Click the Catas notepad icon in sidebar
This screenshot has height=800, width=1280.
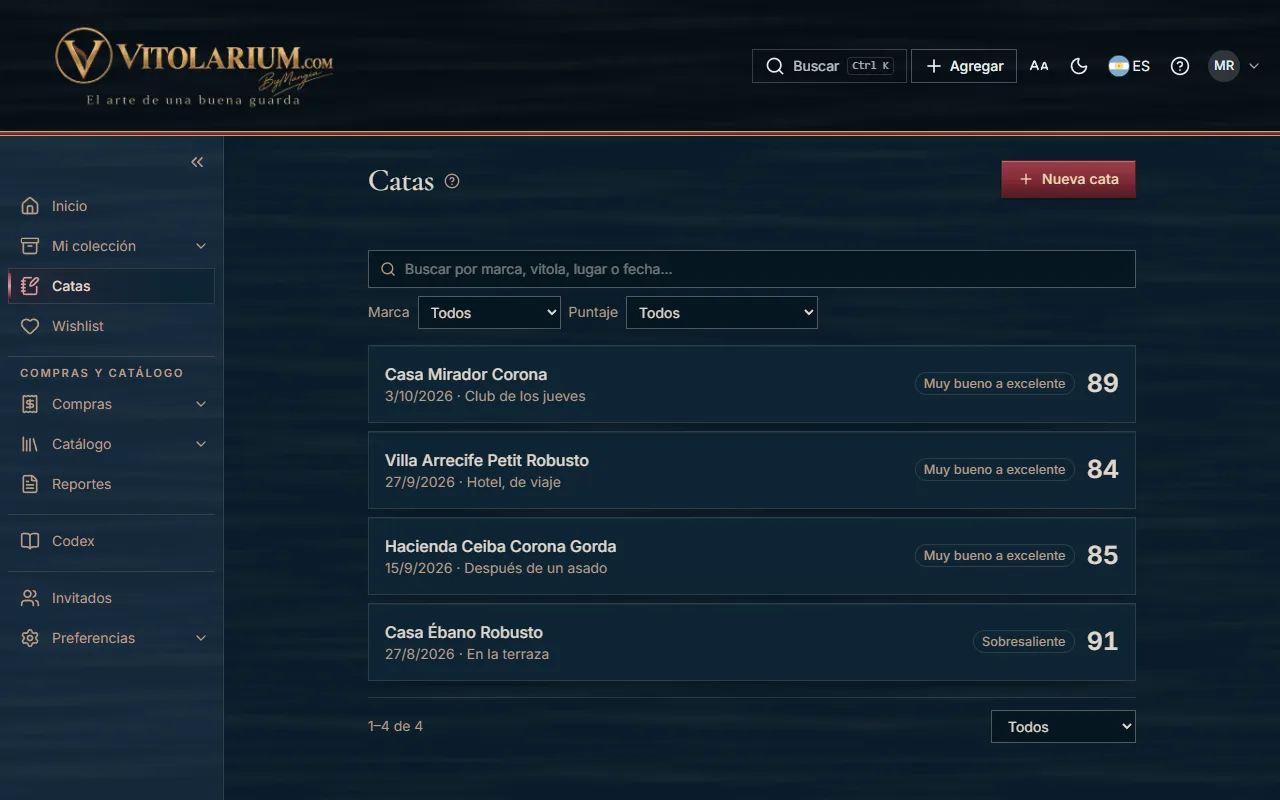(30, 286)
